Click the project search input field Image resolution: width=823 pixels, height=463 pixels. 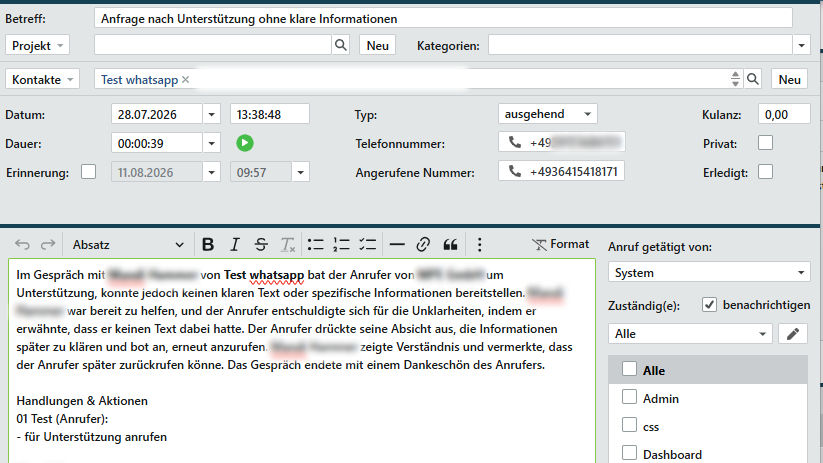[x=213, y=45]
